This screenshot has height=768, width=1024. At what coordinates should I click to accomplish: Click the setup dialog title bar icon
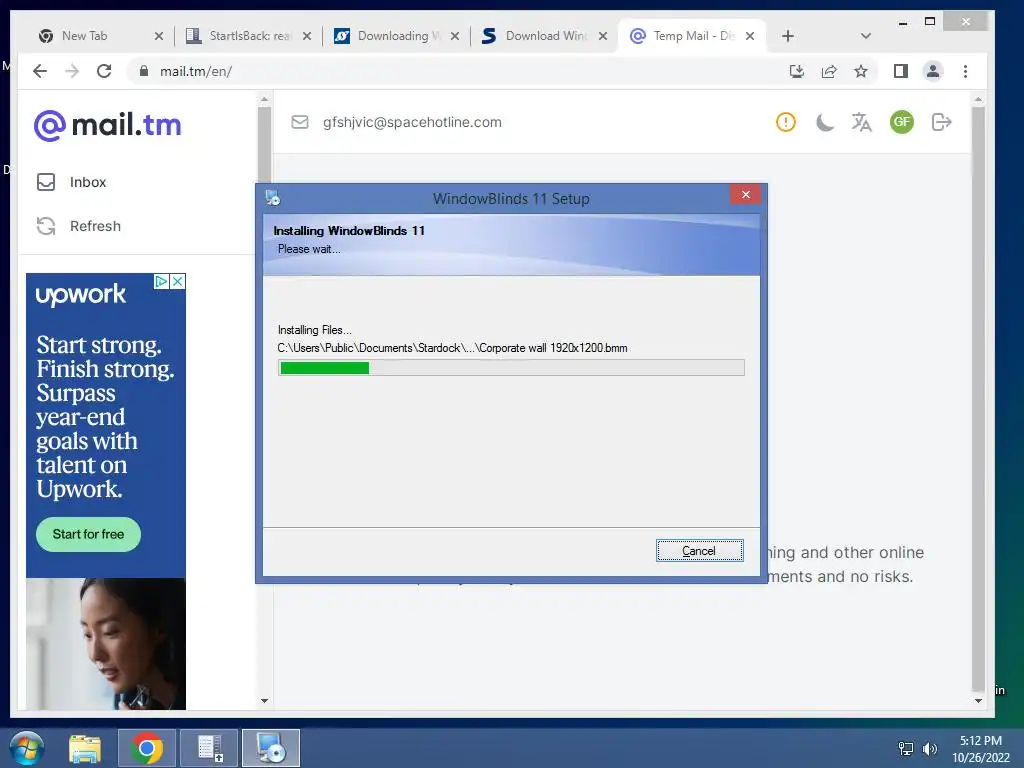click(x=273, y=197)
